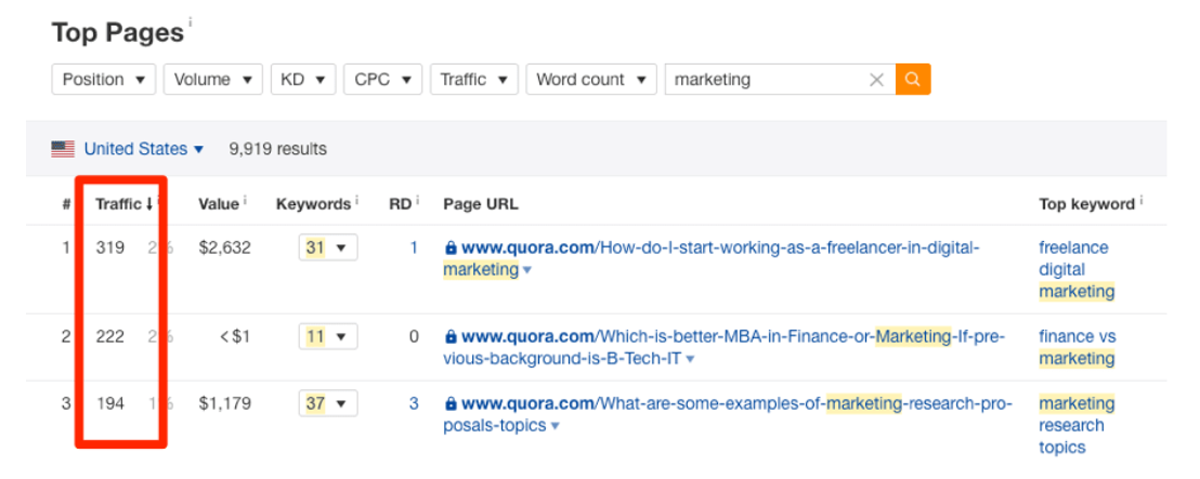Open the Position filter dropdown
Viewport: 1200px width, 479px height.
(x=103, y=80)
